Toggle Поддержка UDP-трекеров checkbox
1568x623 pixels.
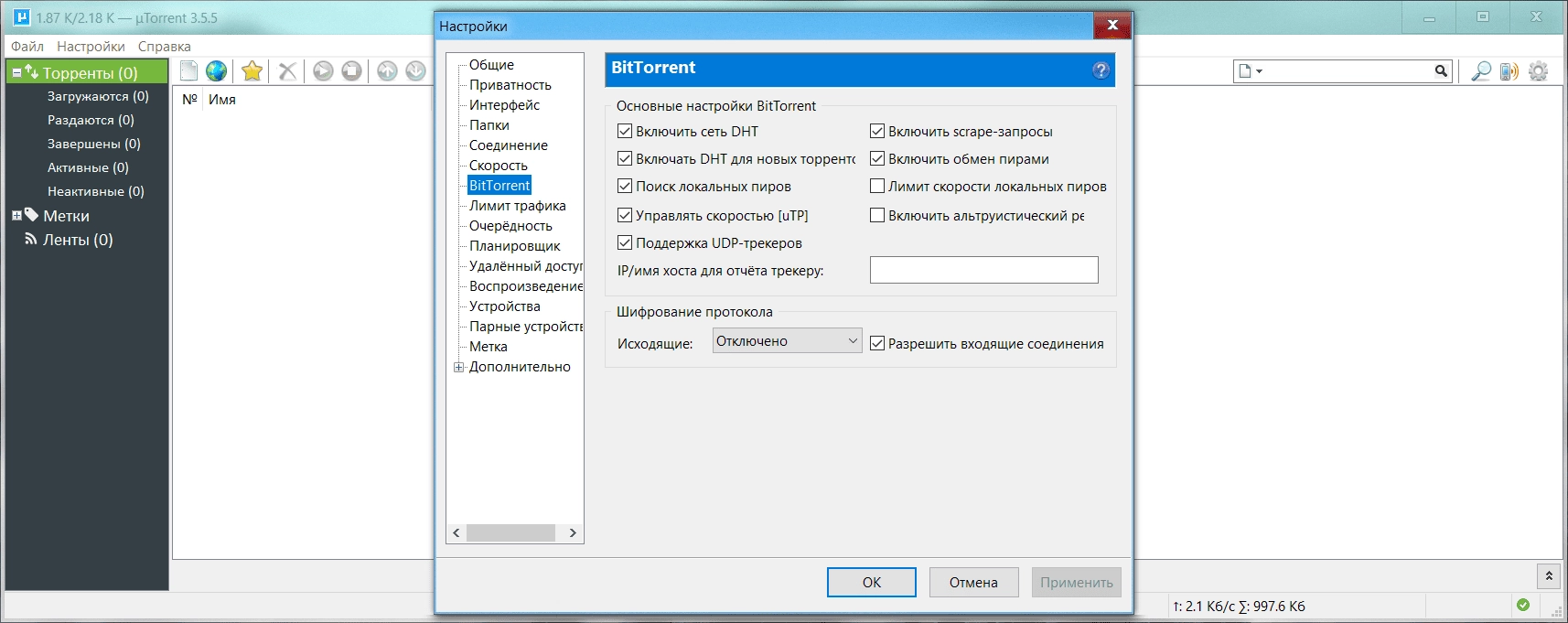pyautogui.click(x=625, y=242)
